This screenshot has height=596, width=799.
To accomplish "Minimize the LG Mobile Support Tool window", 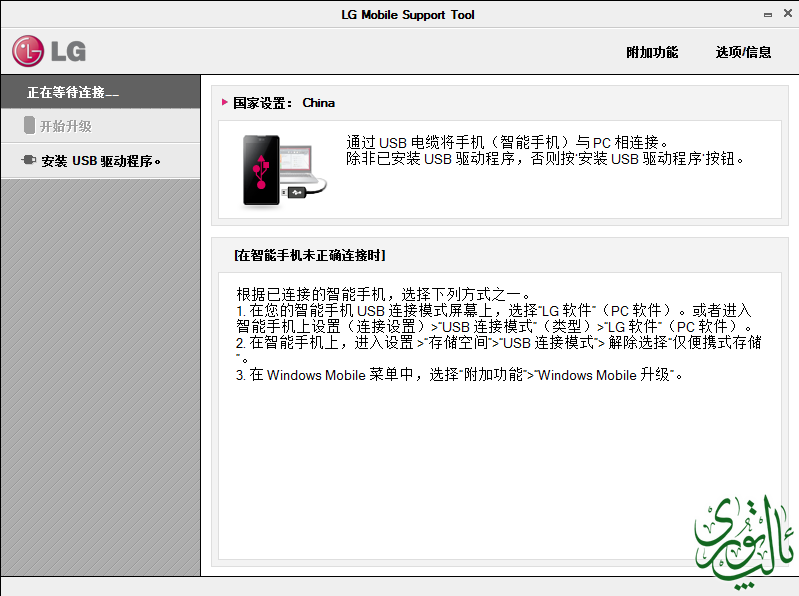I will pos(767,15).
